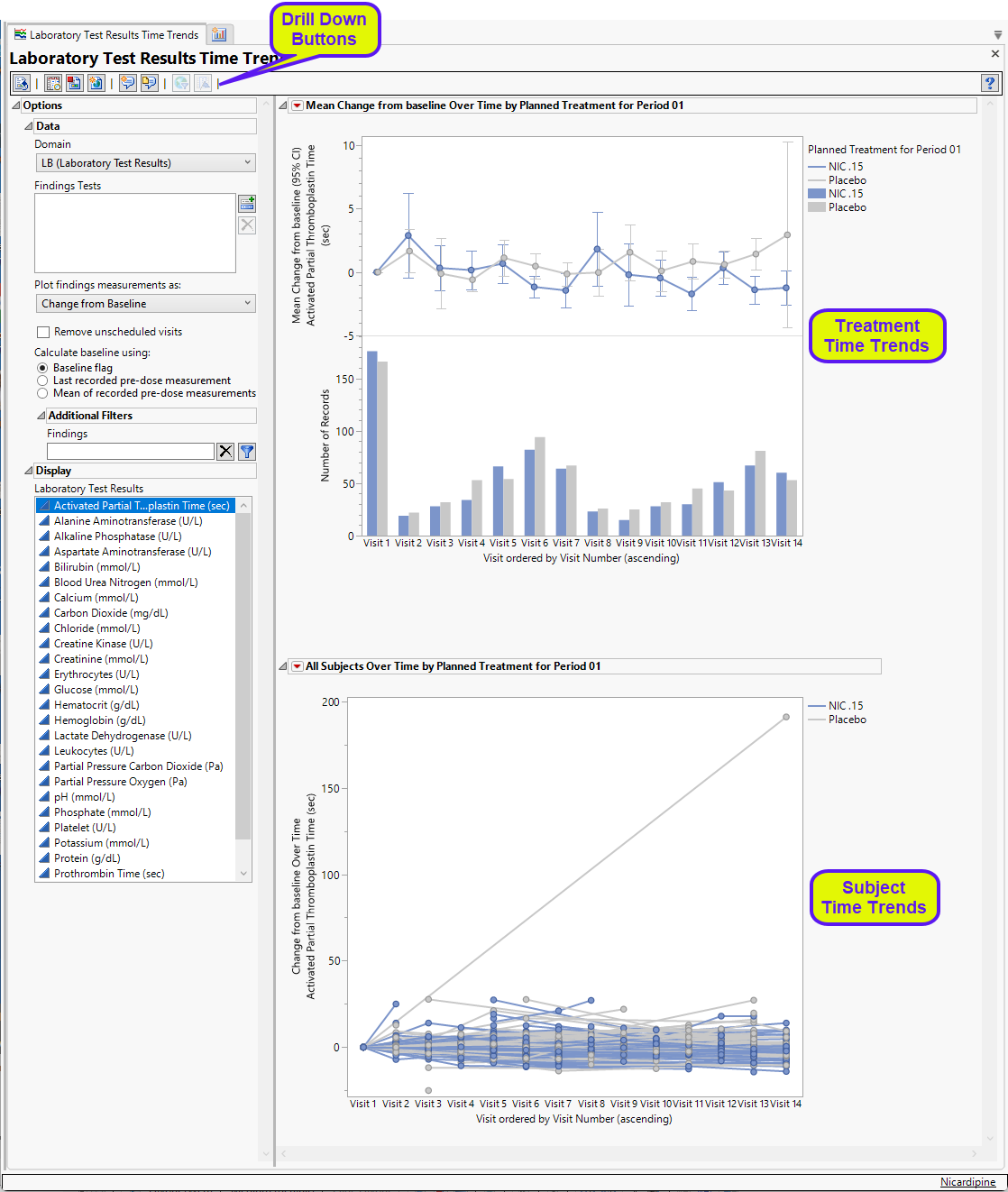Click the first toolbar icon with blue arrow
This screenshot has height=1192, width=1008.
pos(22,83)
